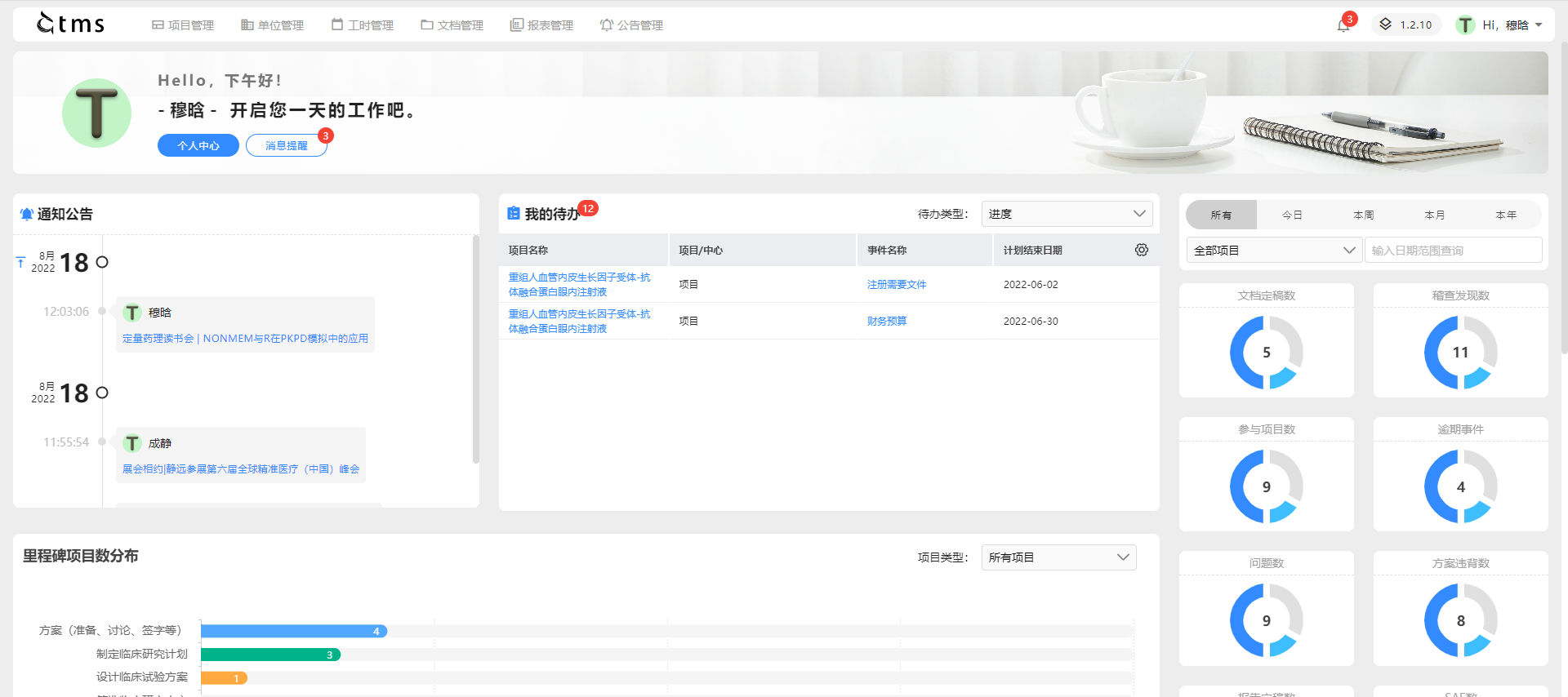Click the tms logo
Viewport: 1568px width, 697px height.
(x=71, y=24)
